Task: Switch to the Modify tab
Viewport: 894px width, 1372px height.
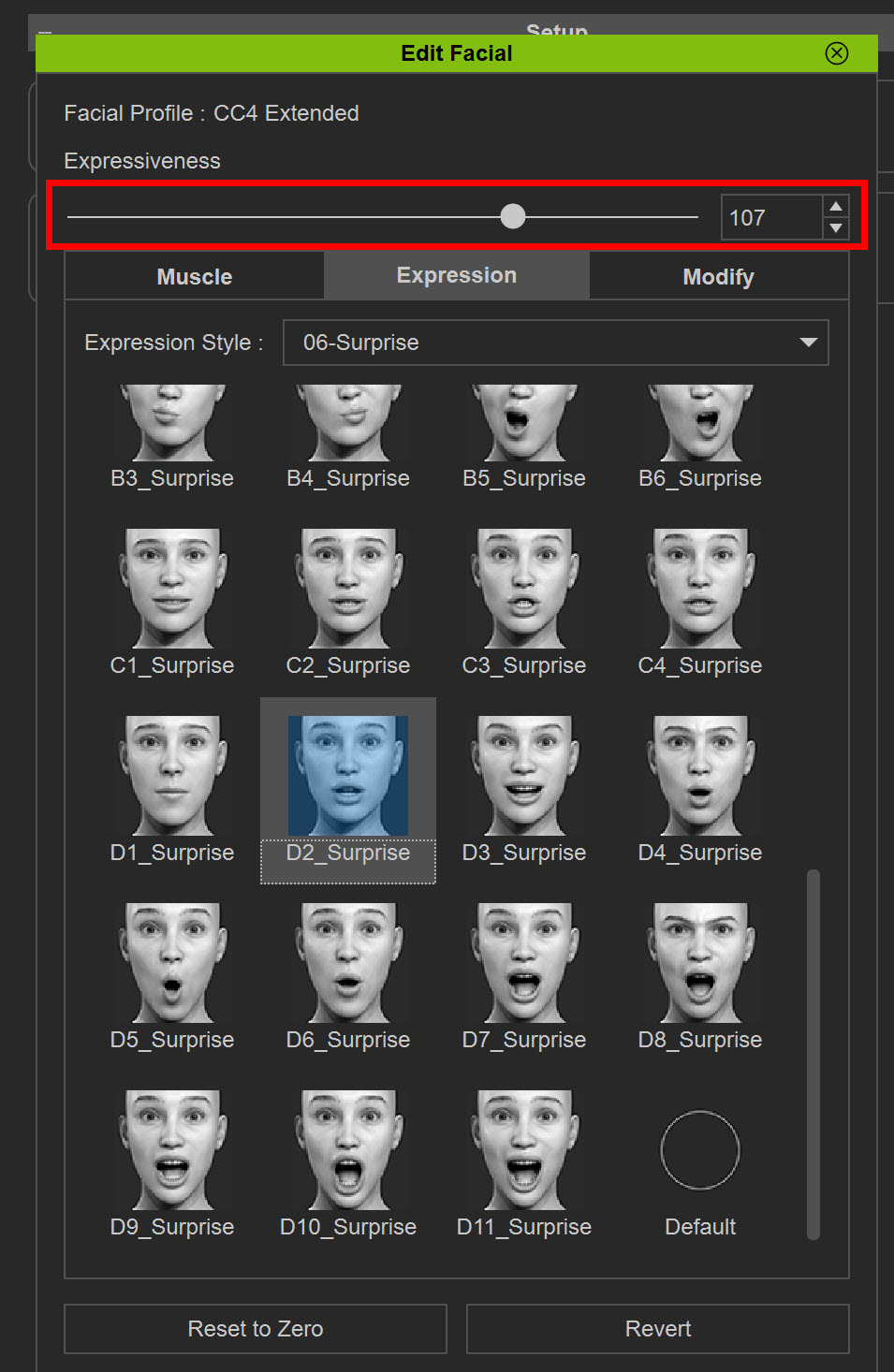Action: click(718, 276)
